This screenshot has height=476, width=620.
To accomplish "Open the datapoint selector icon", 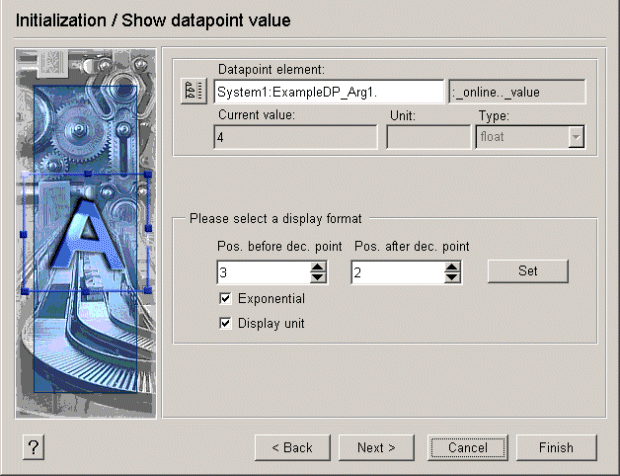I will click(x=189, y=92).
